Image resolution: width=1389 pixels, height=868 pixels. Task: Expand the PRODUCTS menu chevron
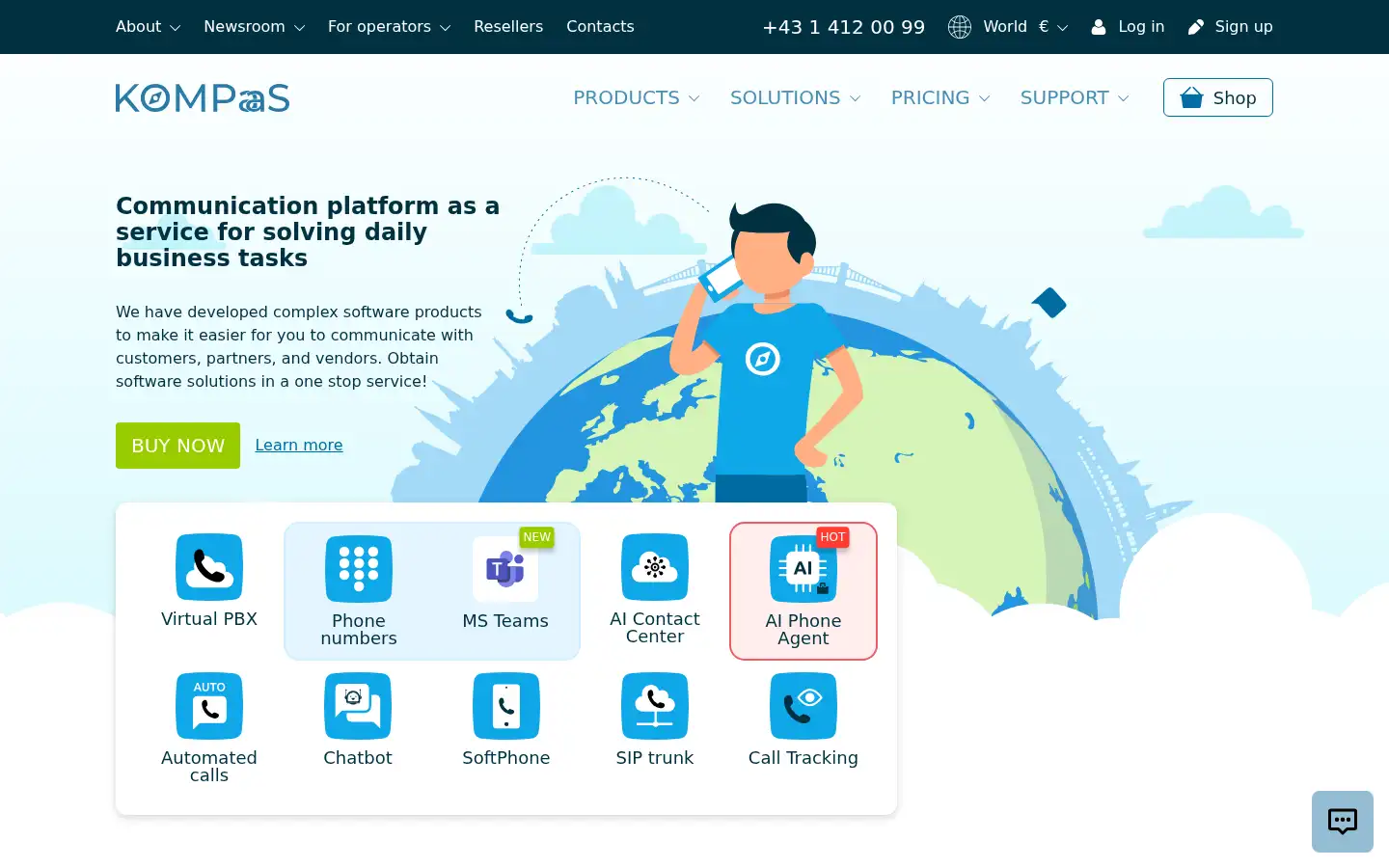[694, 98]
